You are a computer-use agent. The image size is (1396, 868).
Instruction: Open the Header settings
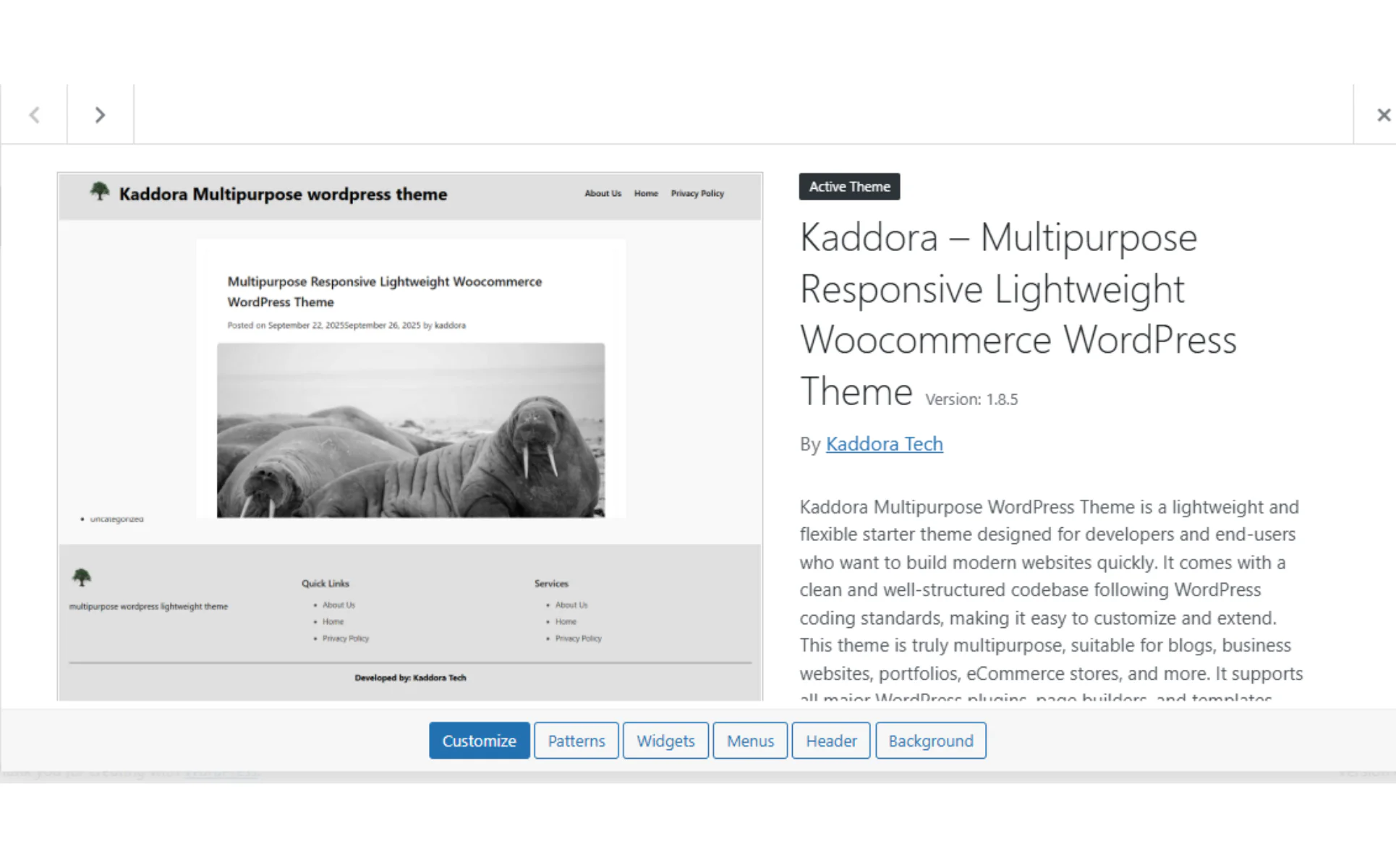830,740
